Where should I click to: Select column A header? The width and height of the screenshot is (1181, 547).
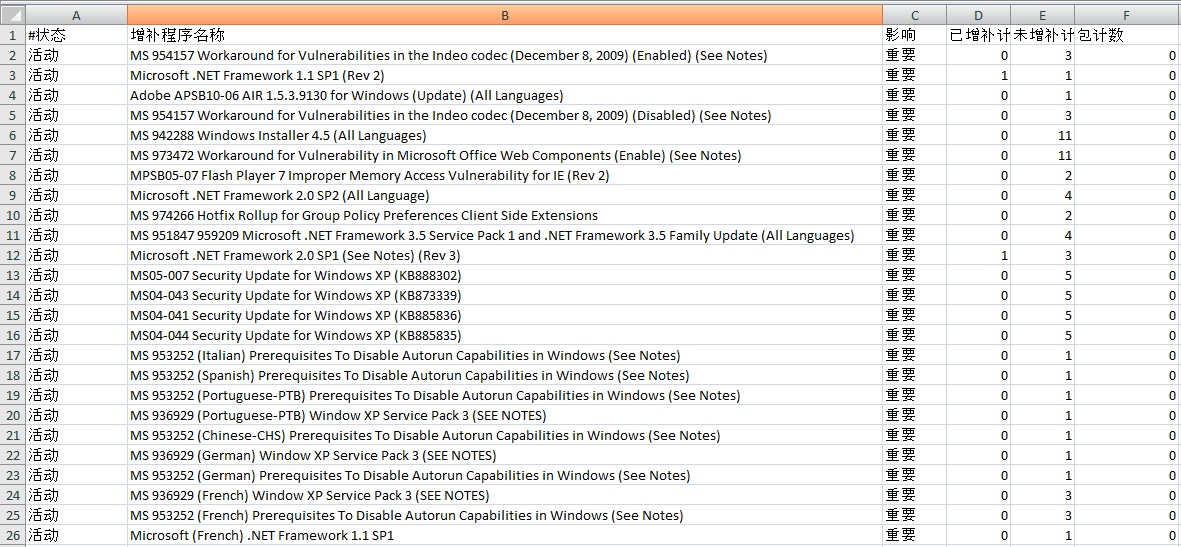tap(76, 15)
